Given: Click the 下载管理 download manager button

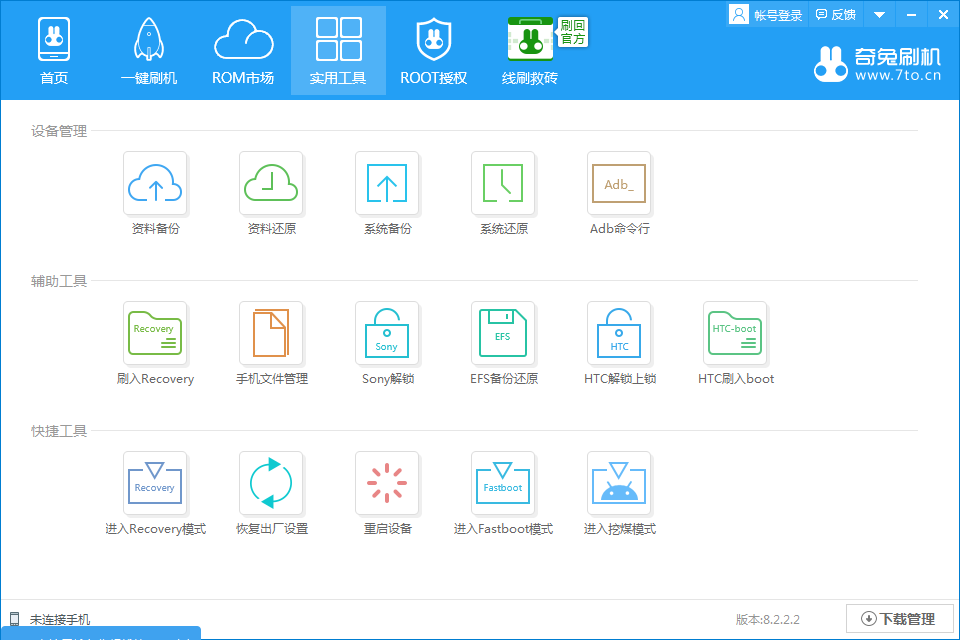Looking at the screenshot, I should [x=899, y=618].
